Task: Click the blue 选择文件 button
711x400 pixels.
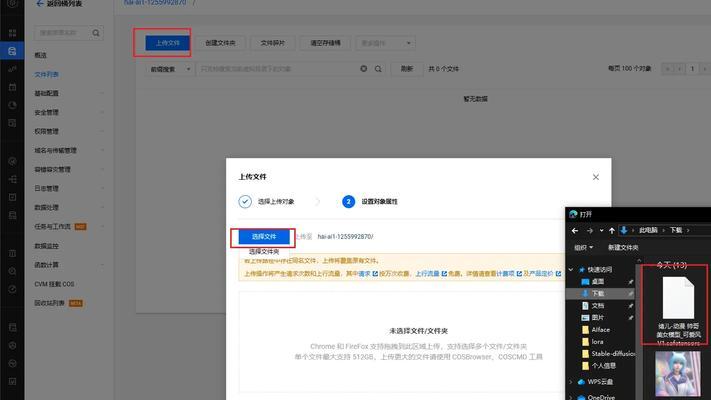Action: [264, 237]
